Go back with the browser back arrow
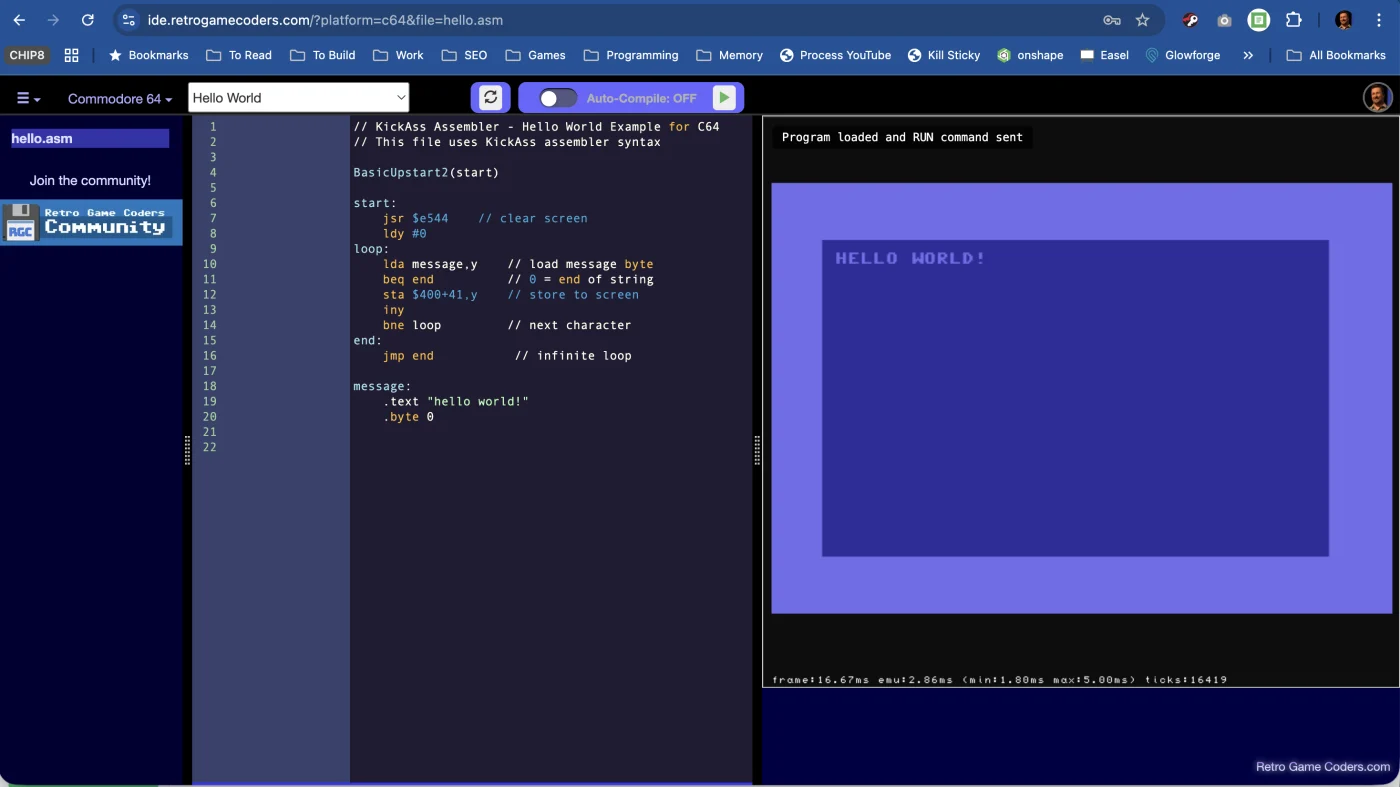Viewport: 1400px width, 787px height. [x=19, y=20]
